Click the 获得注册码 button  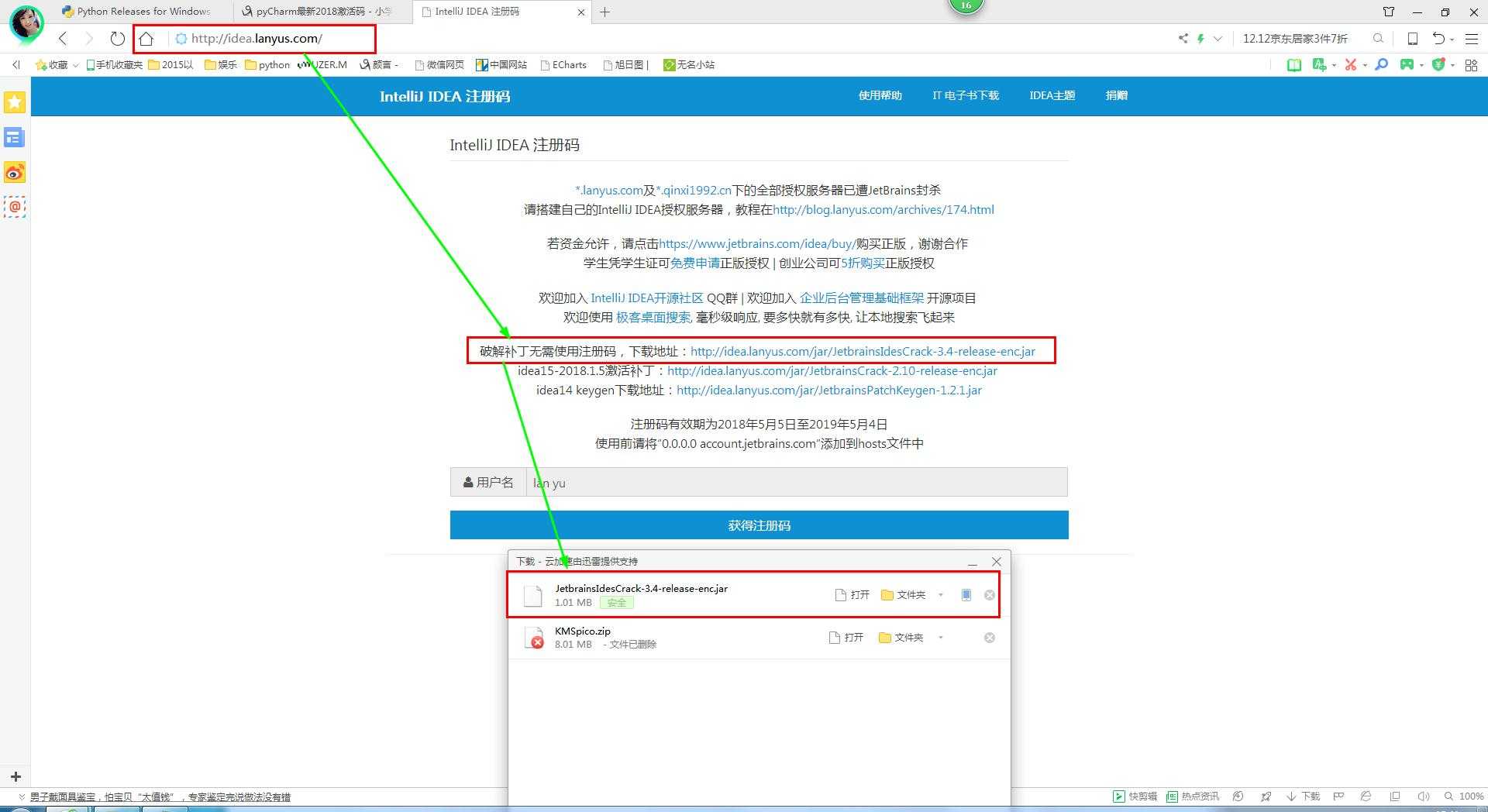pyautogui.click(x=759, y=525)
